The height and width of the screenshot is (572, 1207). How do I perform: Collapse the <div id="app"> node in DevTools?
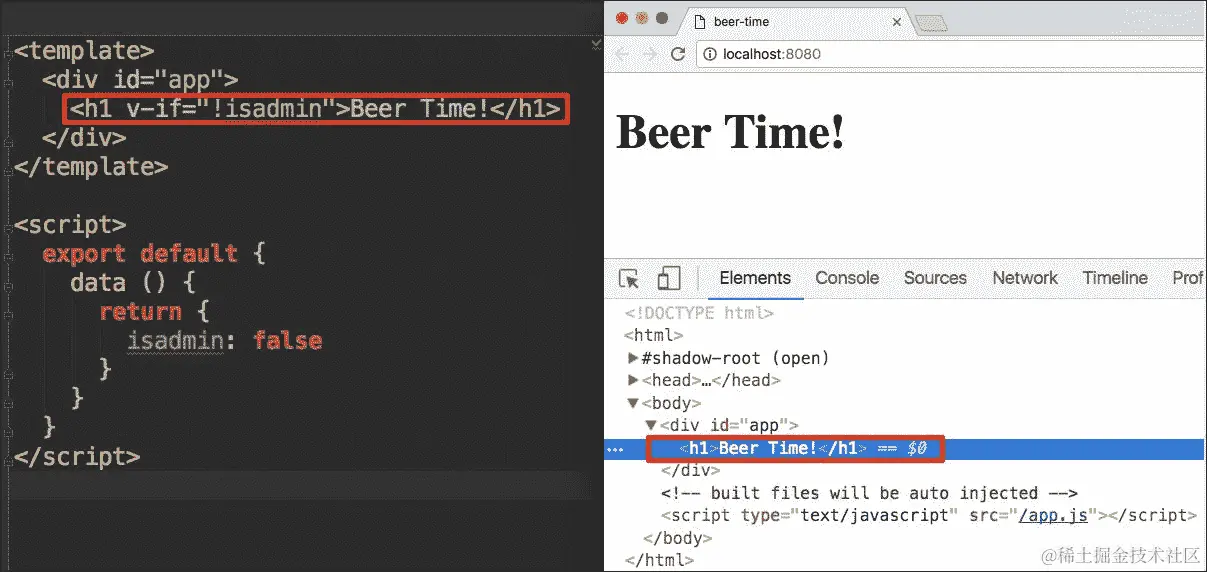tap(651, 425)
